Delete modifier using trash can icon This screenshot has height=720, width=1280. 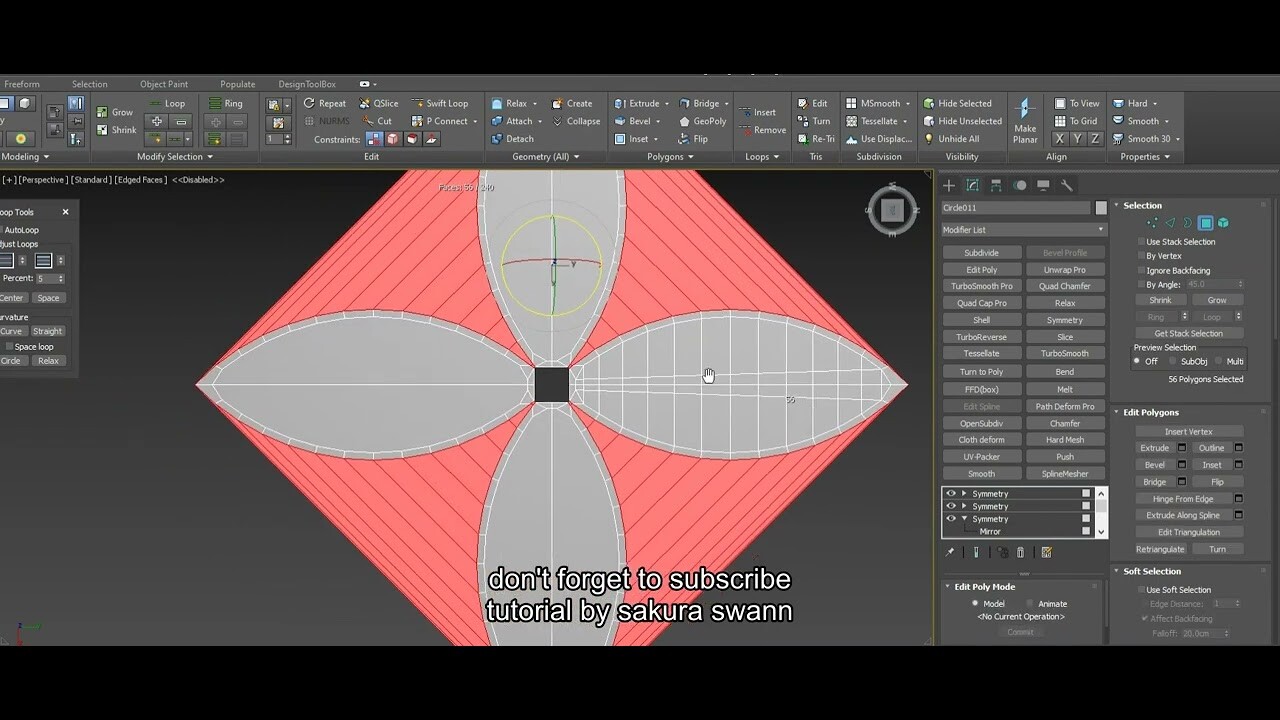1020,552
